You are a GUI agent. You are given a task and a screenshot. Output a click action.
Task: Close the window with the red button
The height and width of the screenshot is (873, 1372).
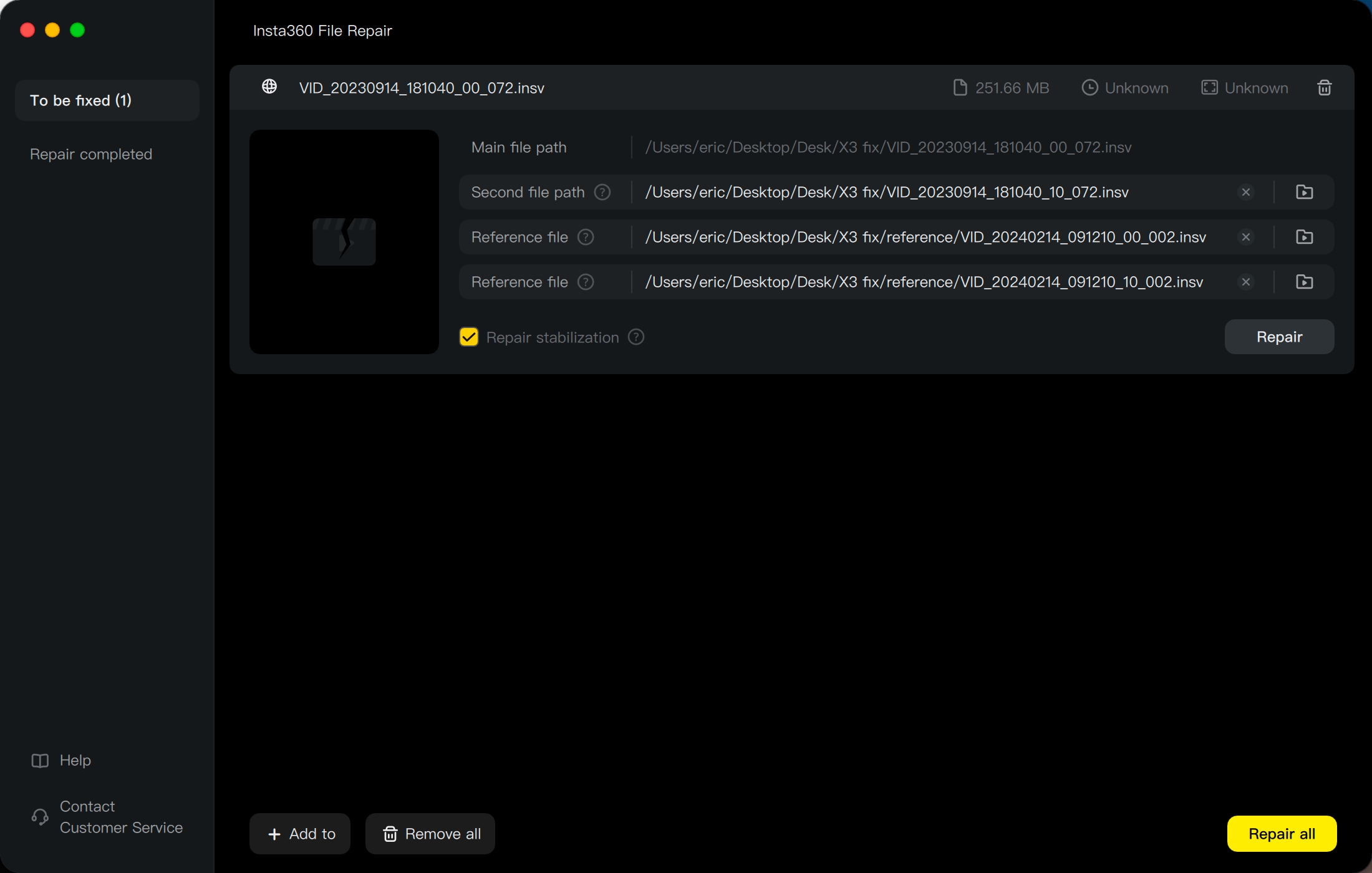click(x=27, y=30)
